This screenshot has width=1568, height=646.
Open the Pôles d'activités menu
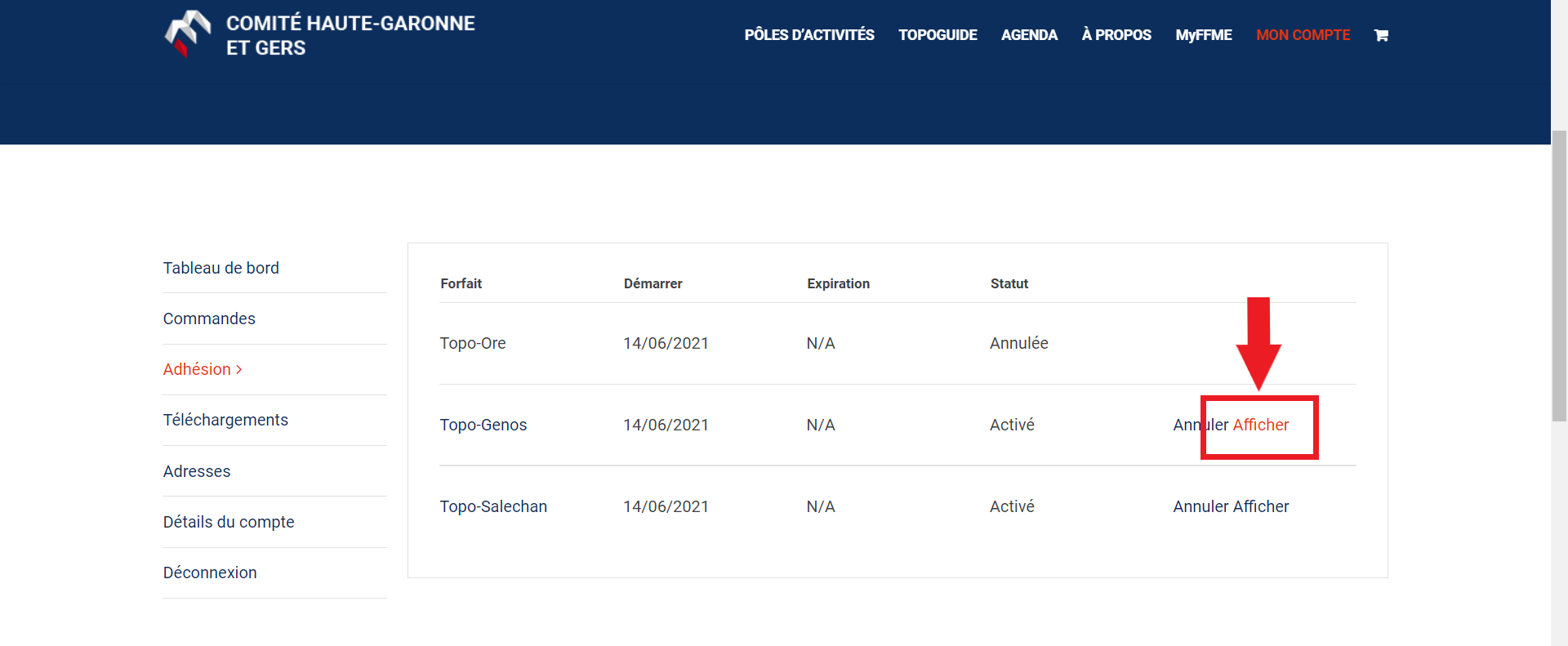[x=808, y=35]
